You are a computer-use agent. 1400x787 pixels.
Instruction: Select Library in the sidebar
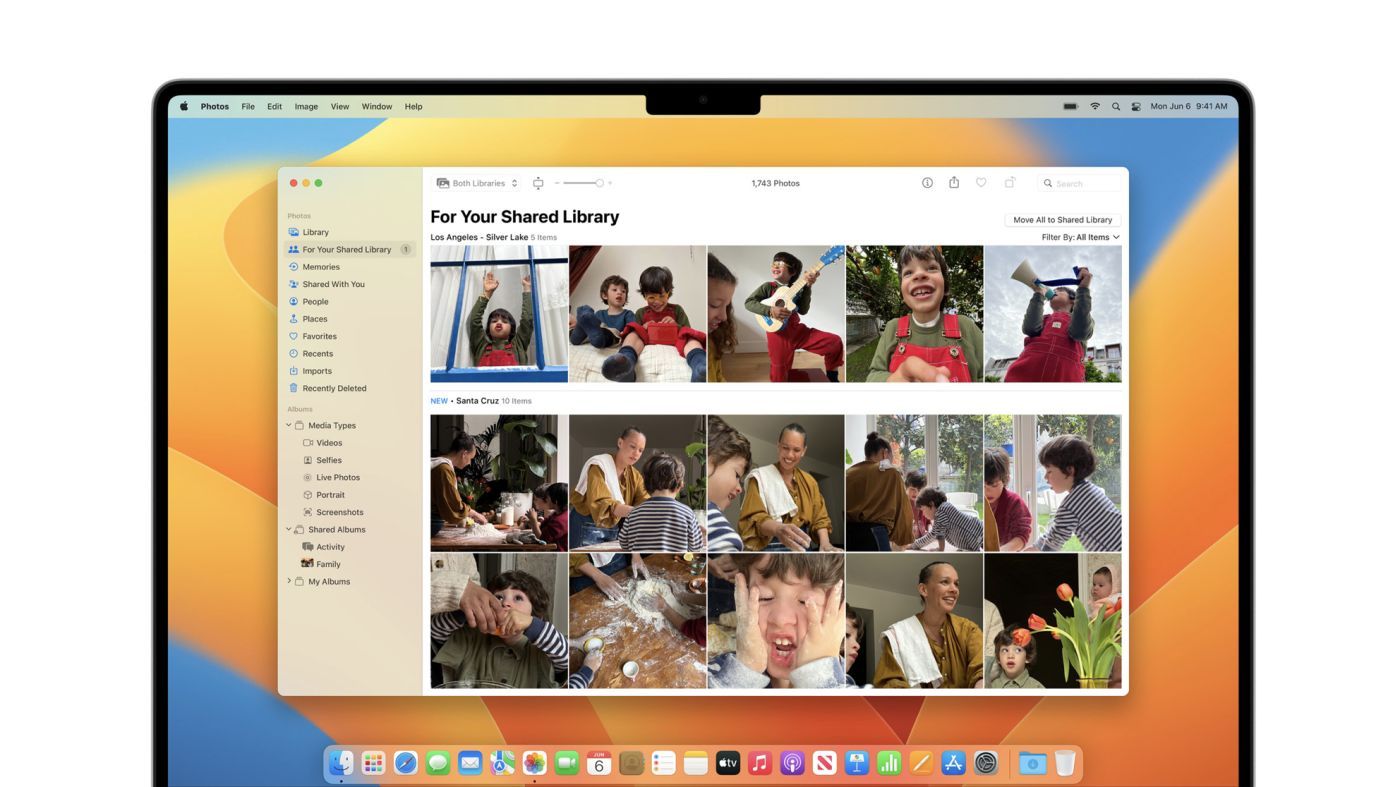pos(350,232)
